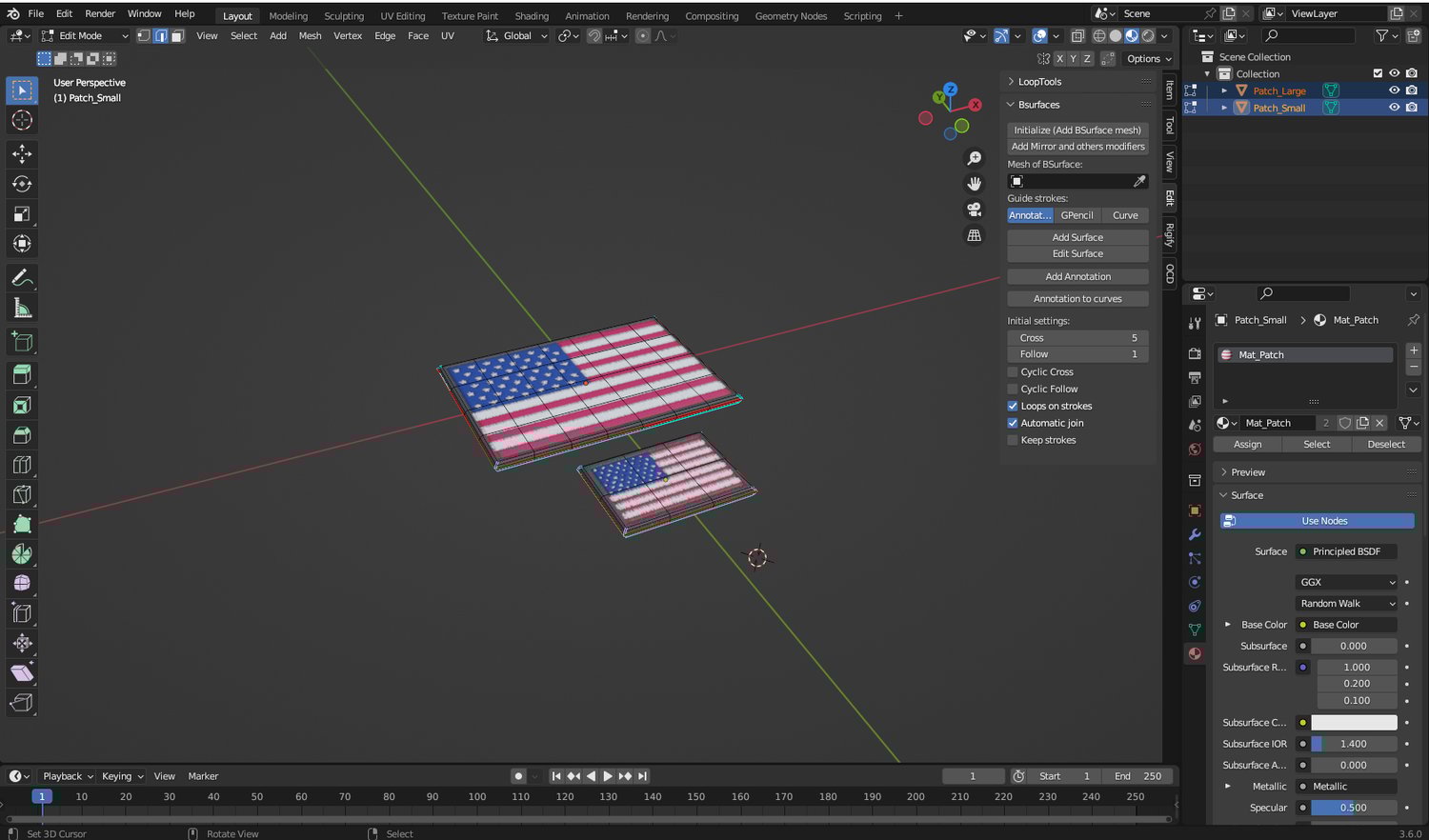The width and height of the screenshot is (1429, 840).
Task: Hide Patch_Large in the viewport
Action: click(1394, 90)
